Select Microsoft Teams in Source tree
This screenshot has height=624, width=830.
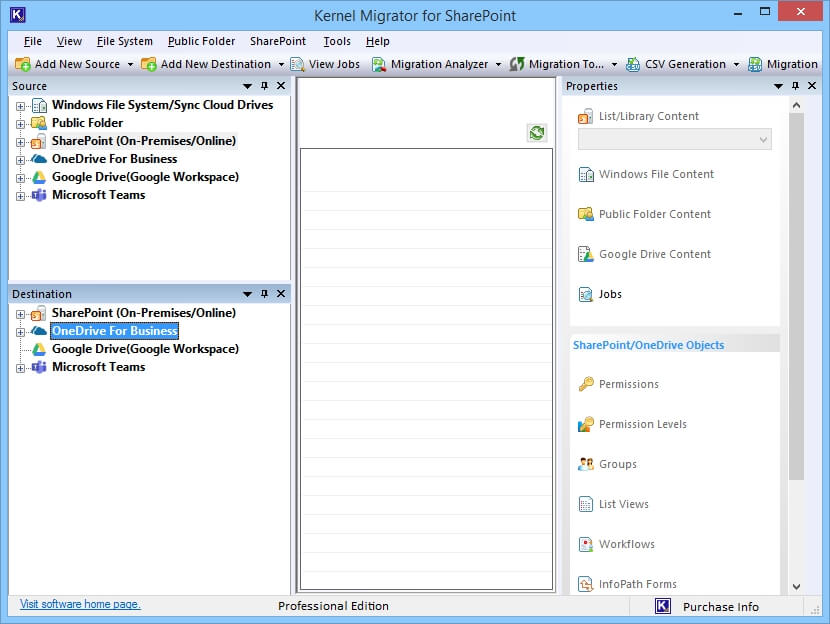(x=98, y=195)
